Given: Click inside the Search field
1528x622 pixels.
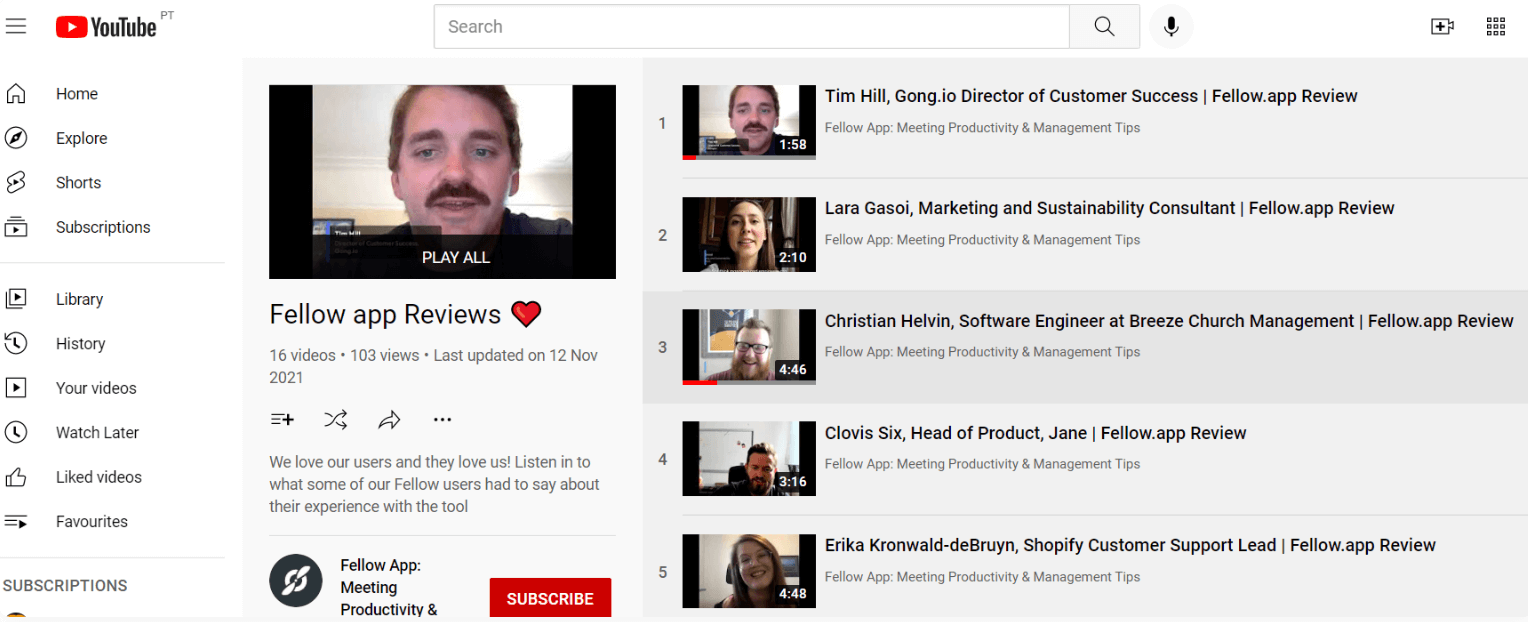Looking at the screenshot, I should (751, 27).
